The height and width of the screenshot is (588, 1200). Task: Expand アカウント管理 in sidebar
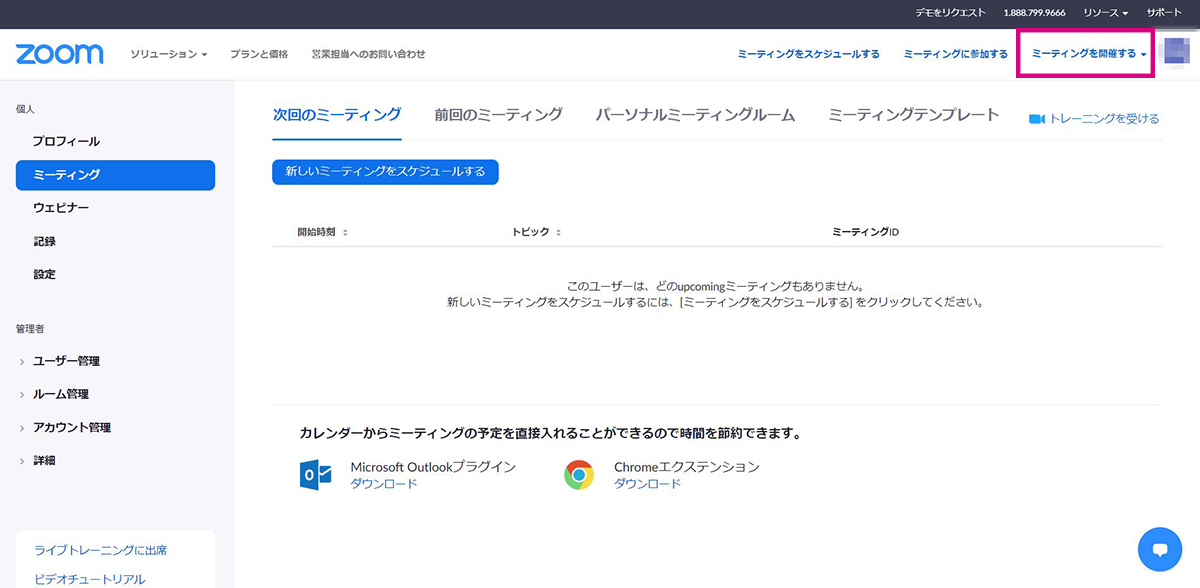(x=65, y=427)
